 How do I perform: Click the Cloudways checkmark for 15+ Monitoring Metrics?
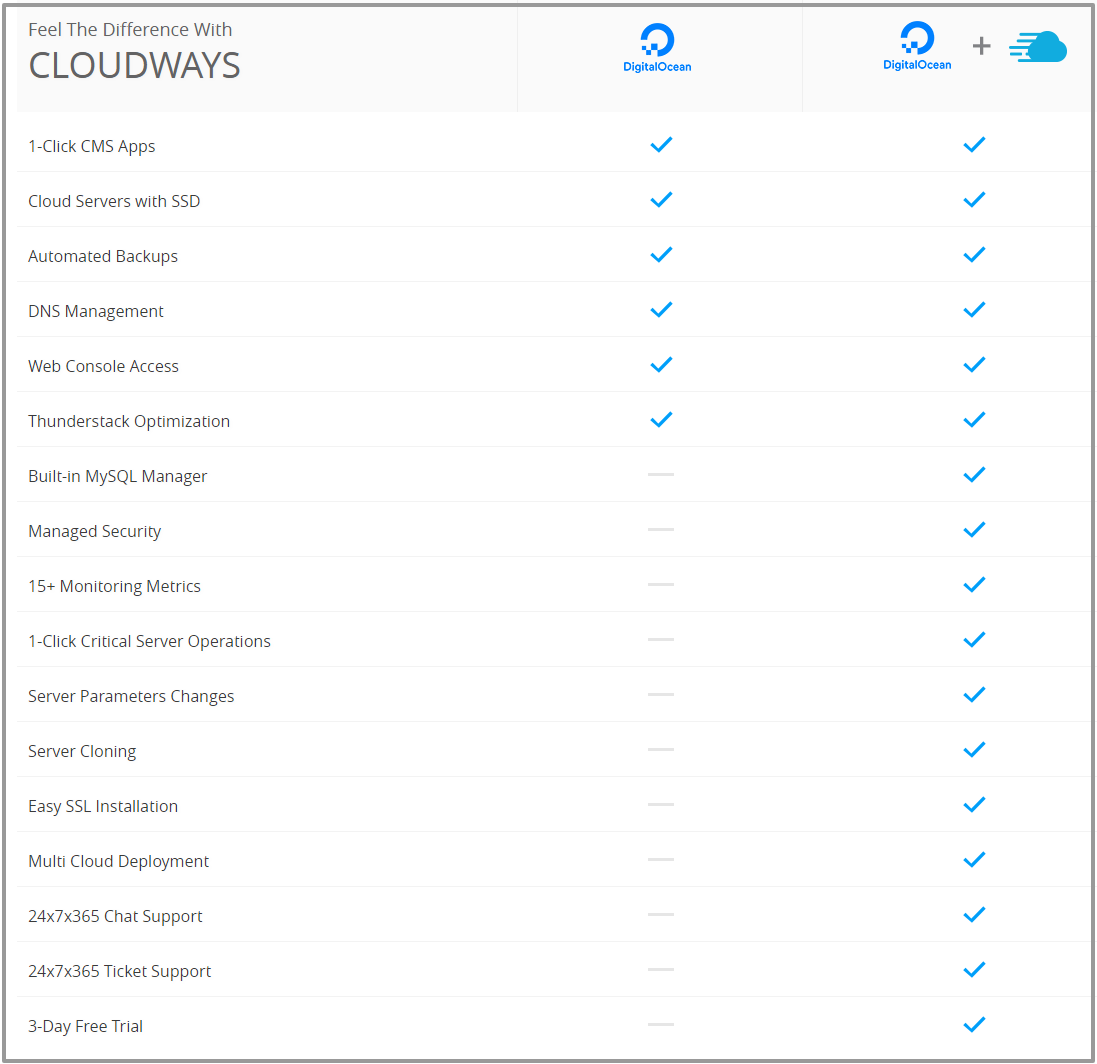[x=974, y=585]
